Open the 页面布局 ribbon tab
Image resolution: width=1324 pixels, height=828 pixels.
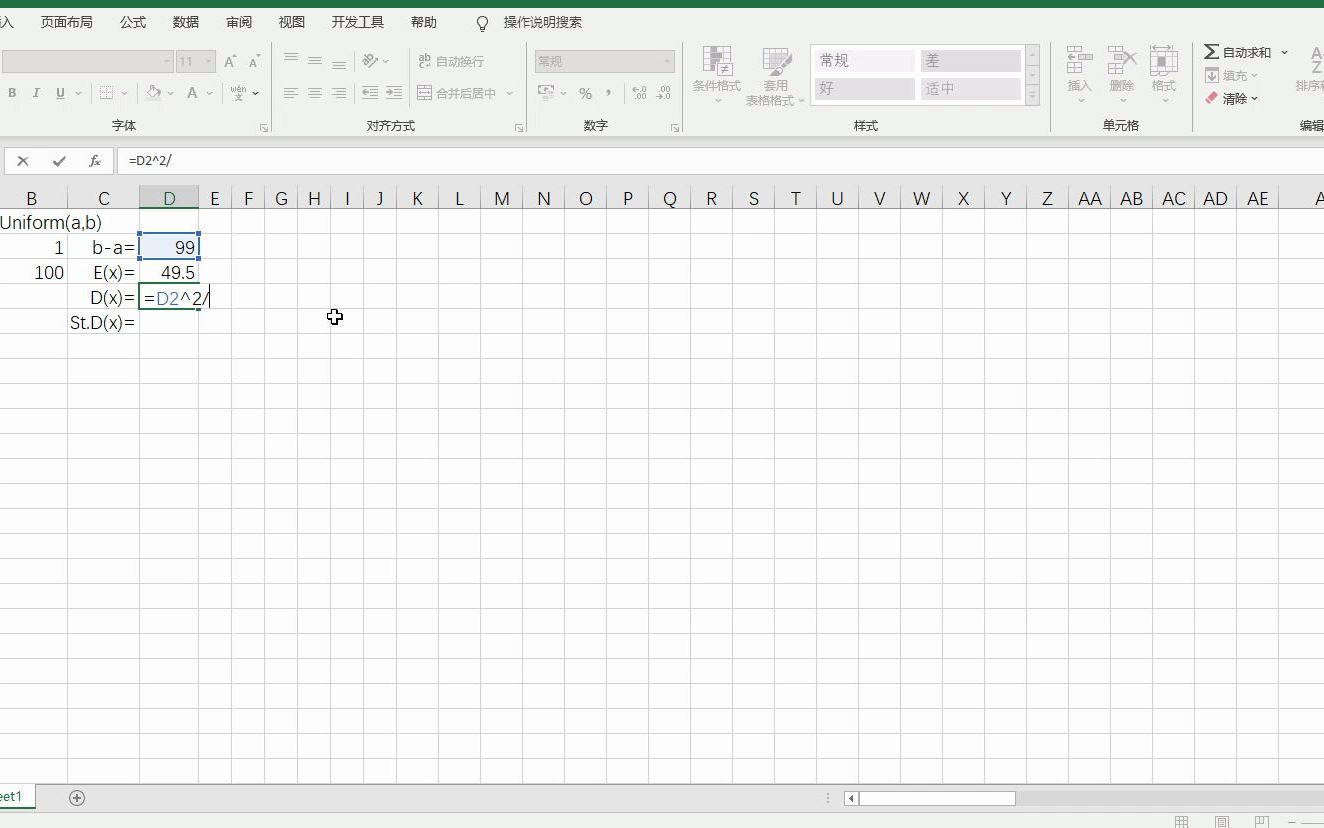(x=67, y=22)
